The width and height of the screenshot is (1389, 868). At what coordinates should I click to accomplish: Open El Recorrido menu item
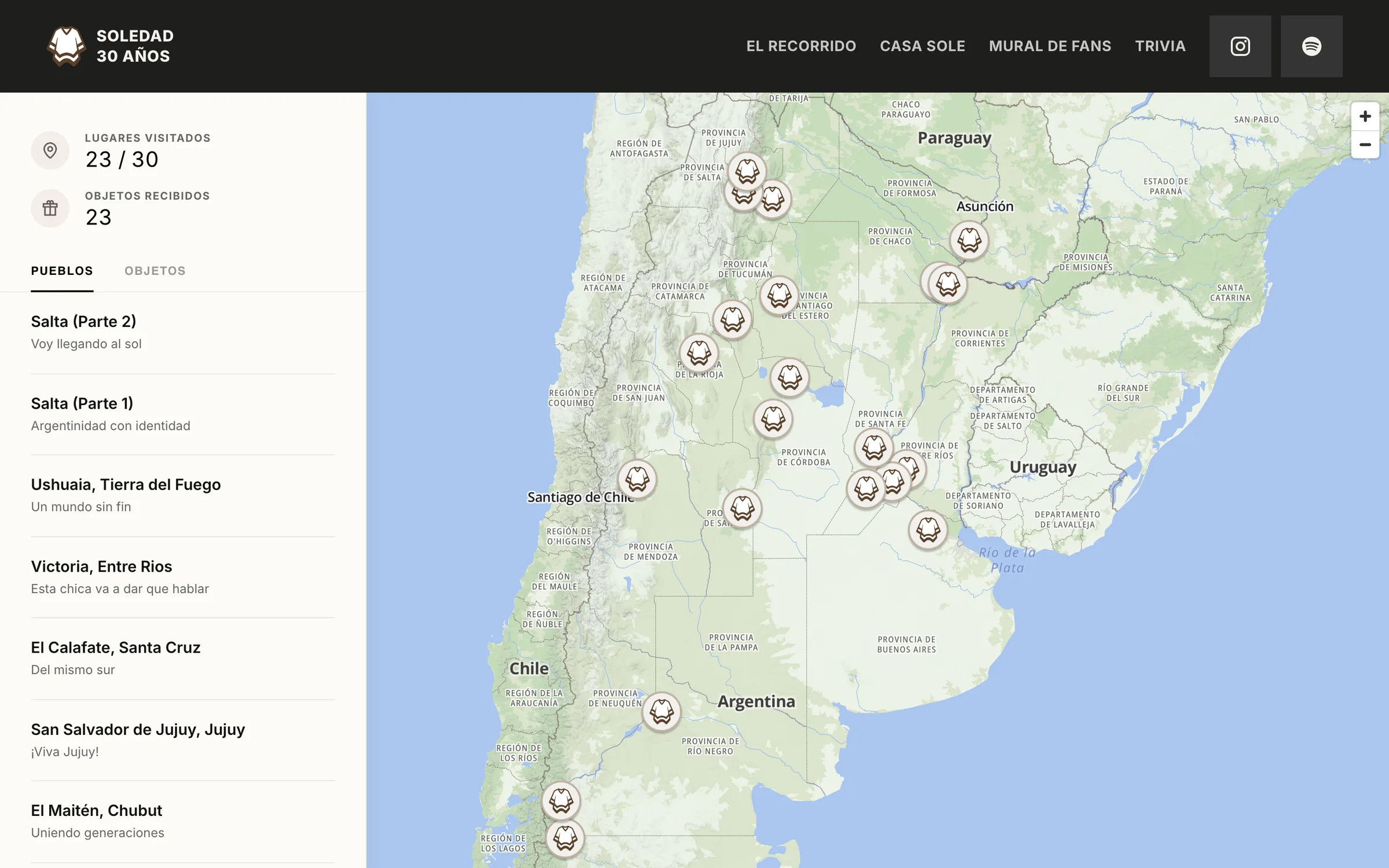(801, 46)
